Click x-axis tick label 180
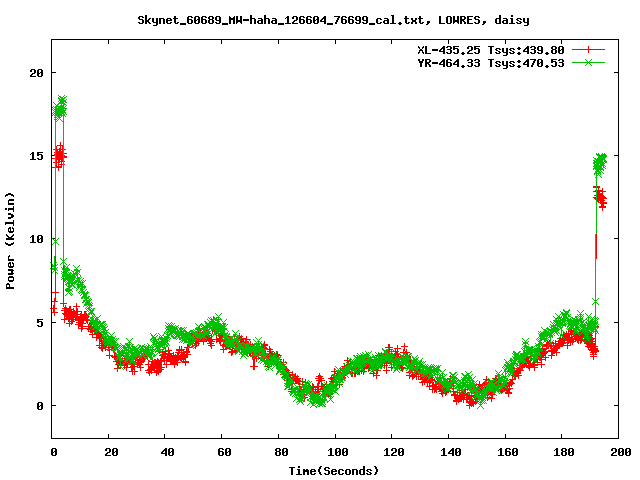Viewport: 640px width, 480px height. click(564, 452)
